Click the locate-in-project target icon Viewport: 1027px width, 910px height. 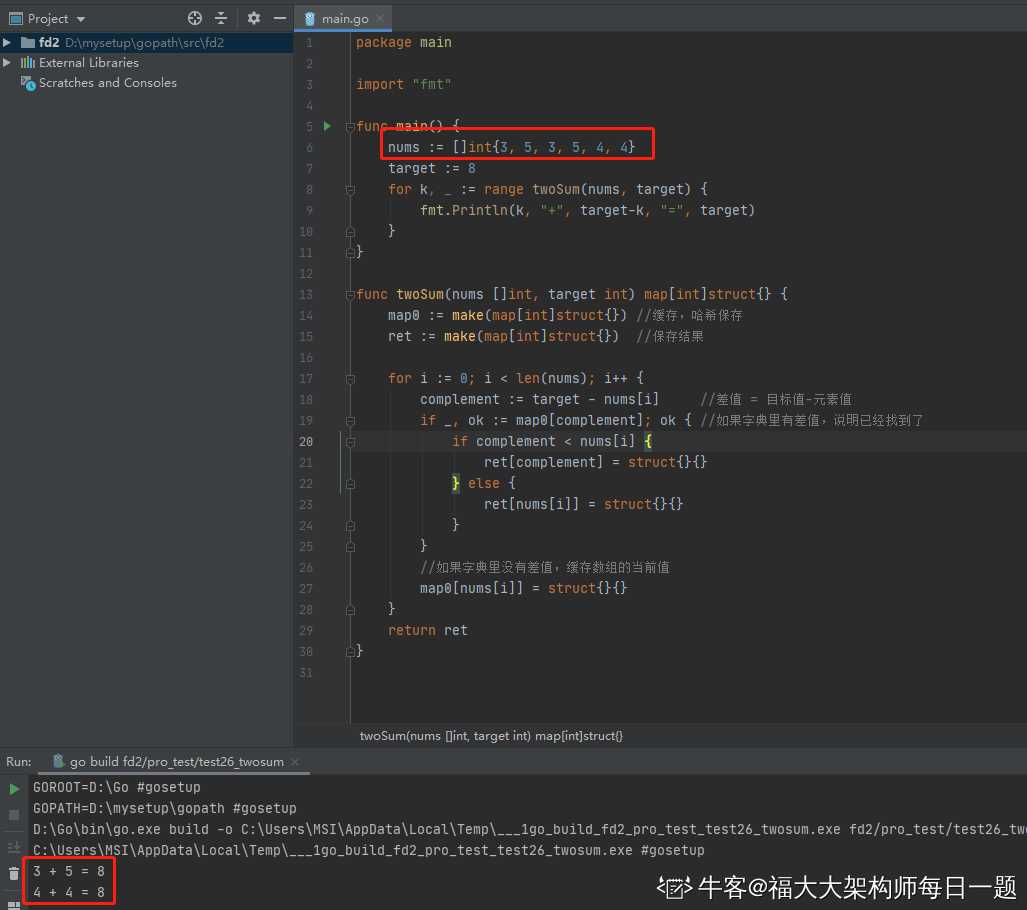click(195, 18)
